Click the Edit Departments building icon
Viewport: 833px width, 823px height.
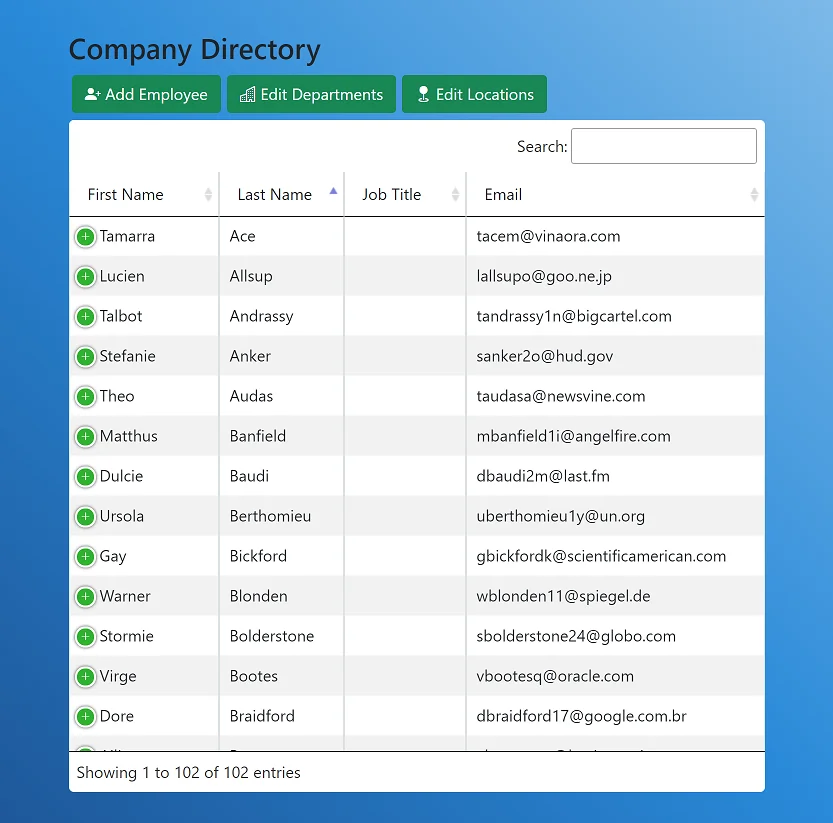(x=247, y=95)
